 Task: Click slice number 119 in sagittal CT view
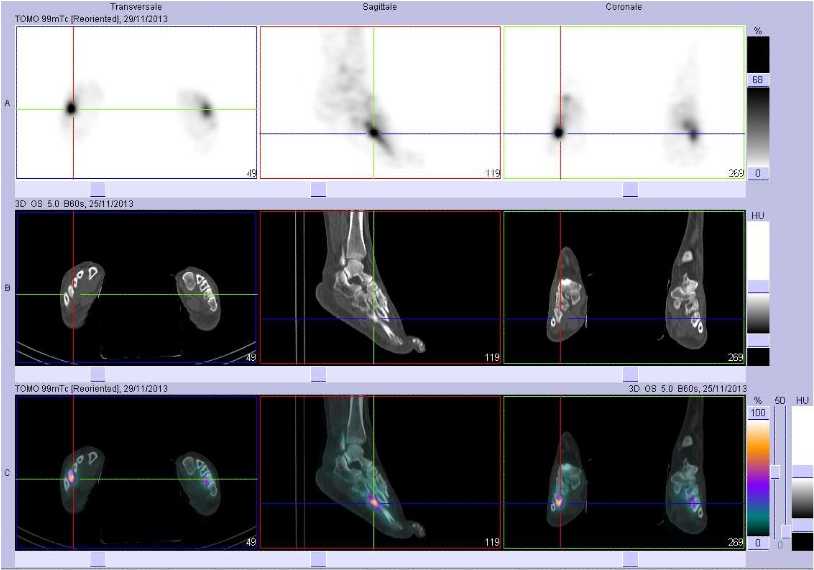[492, 358]
